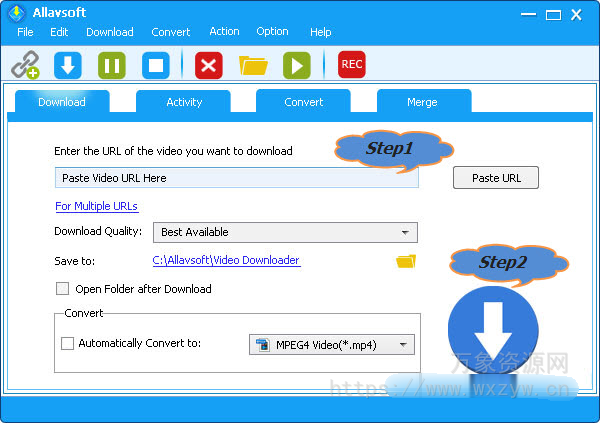Open the output folder toolbar icon
600x423 pixels.
(253, 65)
